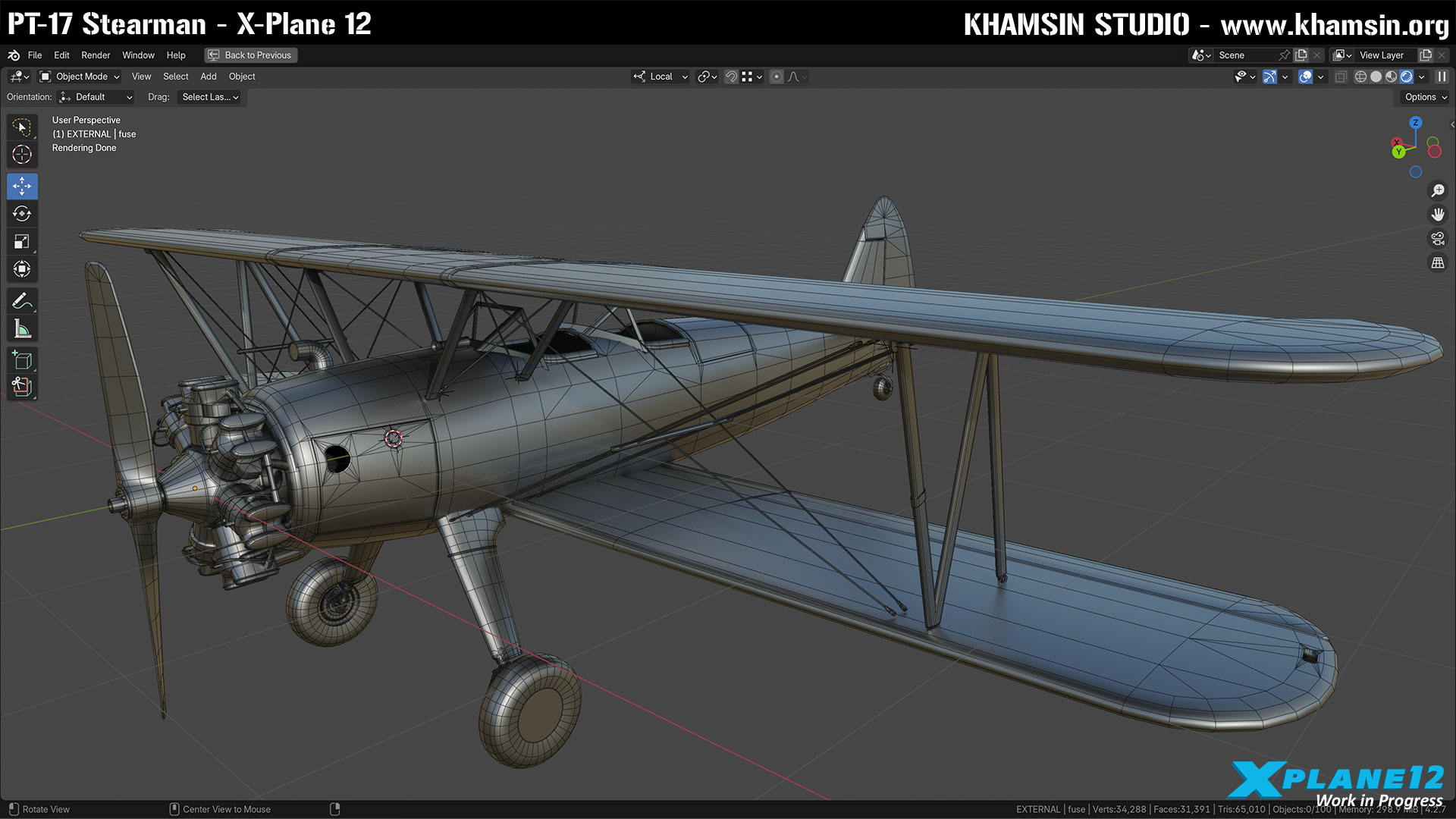Open the viewport Options popover
Viewport: 1456px width, 819px height.
click(x=1423, y=97)
